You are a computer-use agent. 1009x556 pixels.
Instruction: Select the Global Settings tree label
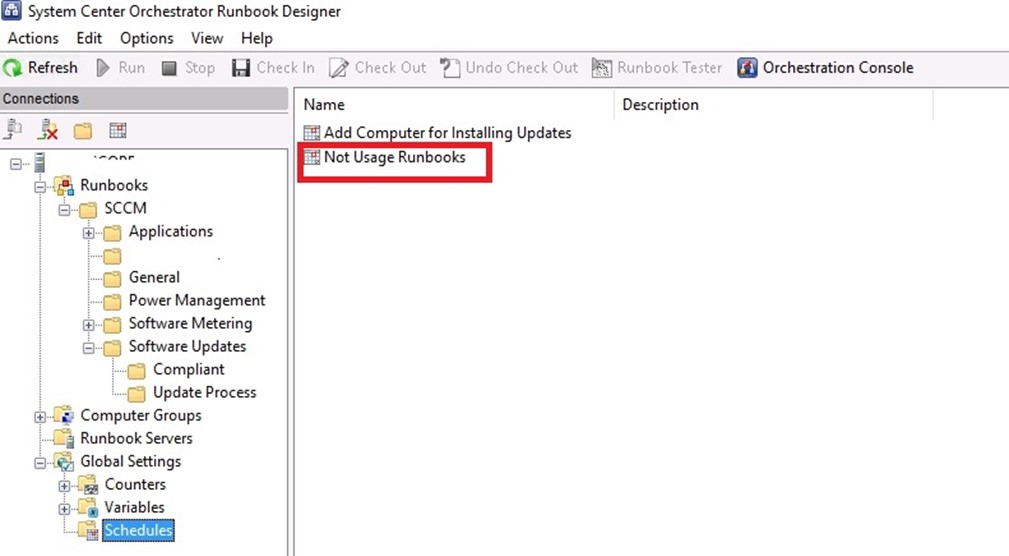point(131,461)
